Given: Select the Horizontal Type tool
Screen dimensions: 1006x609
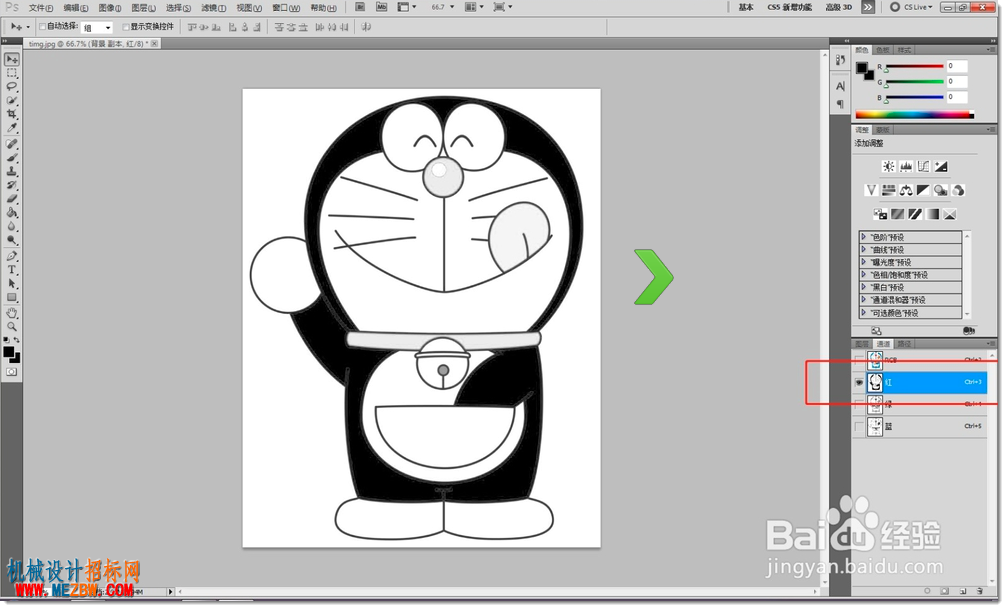Looking at the screenshot, I should pyautogui.click(x=12, y=270).
